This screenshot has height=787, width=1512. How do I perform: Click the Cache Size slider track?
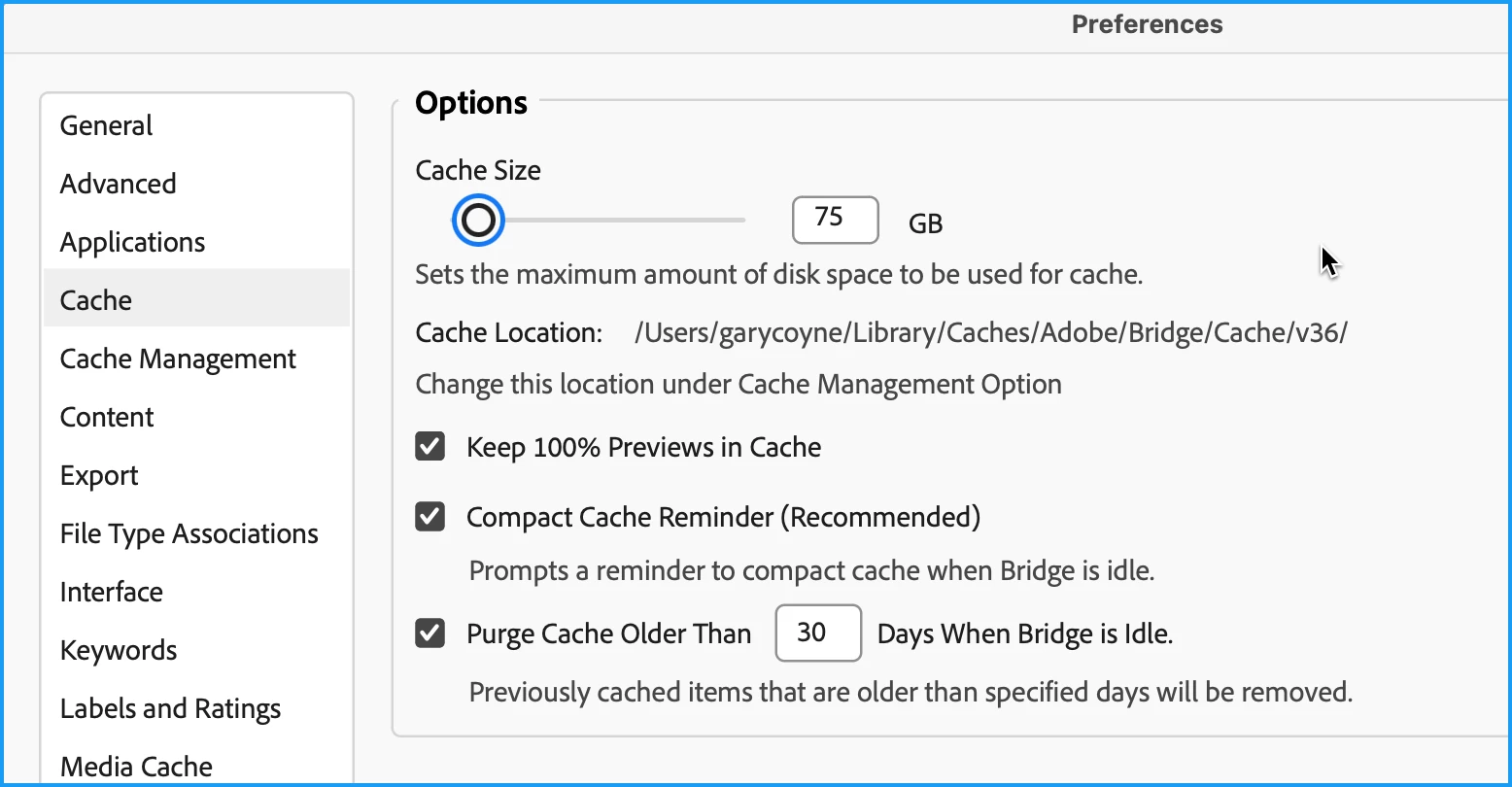tap(622, 221)
